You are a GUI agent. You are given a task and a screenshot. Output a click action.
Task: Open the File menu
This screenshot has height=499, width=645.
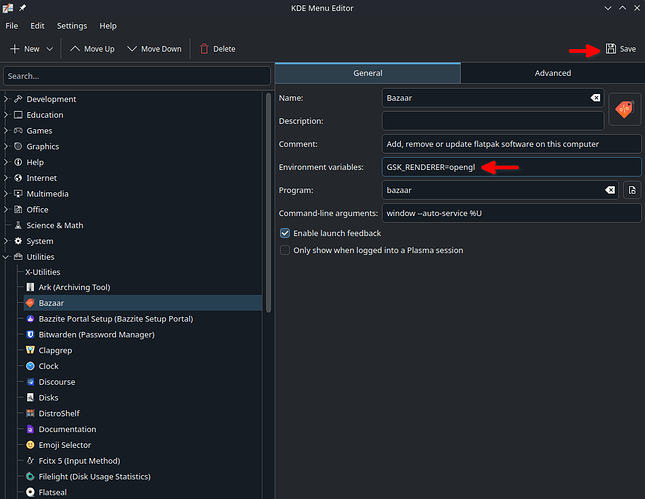[x=12, y=26]
